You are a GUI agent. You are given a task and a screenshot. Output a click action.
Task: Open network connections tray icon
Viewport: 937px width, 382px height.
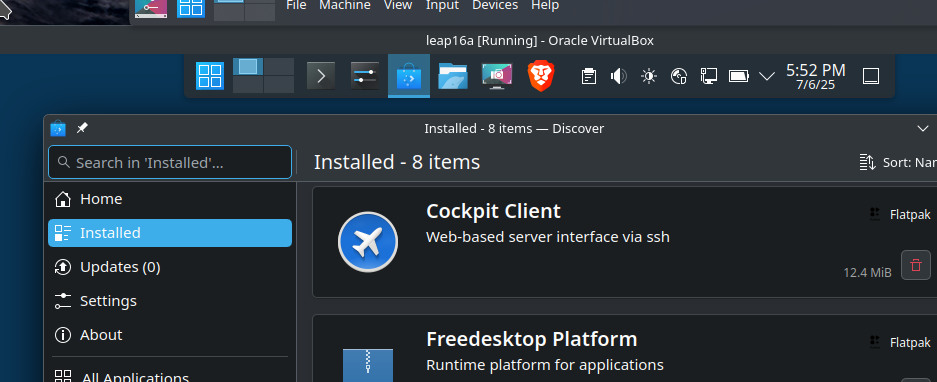click(708, 76)
